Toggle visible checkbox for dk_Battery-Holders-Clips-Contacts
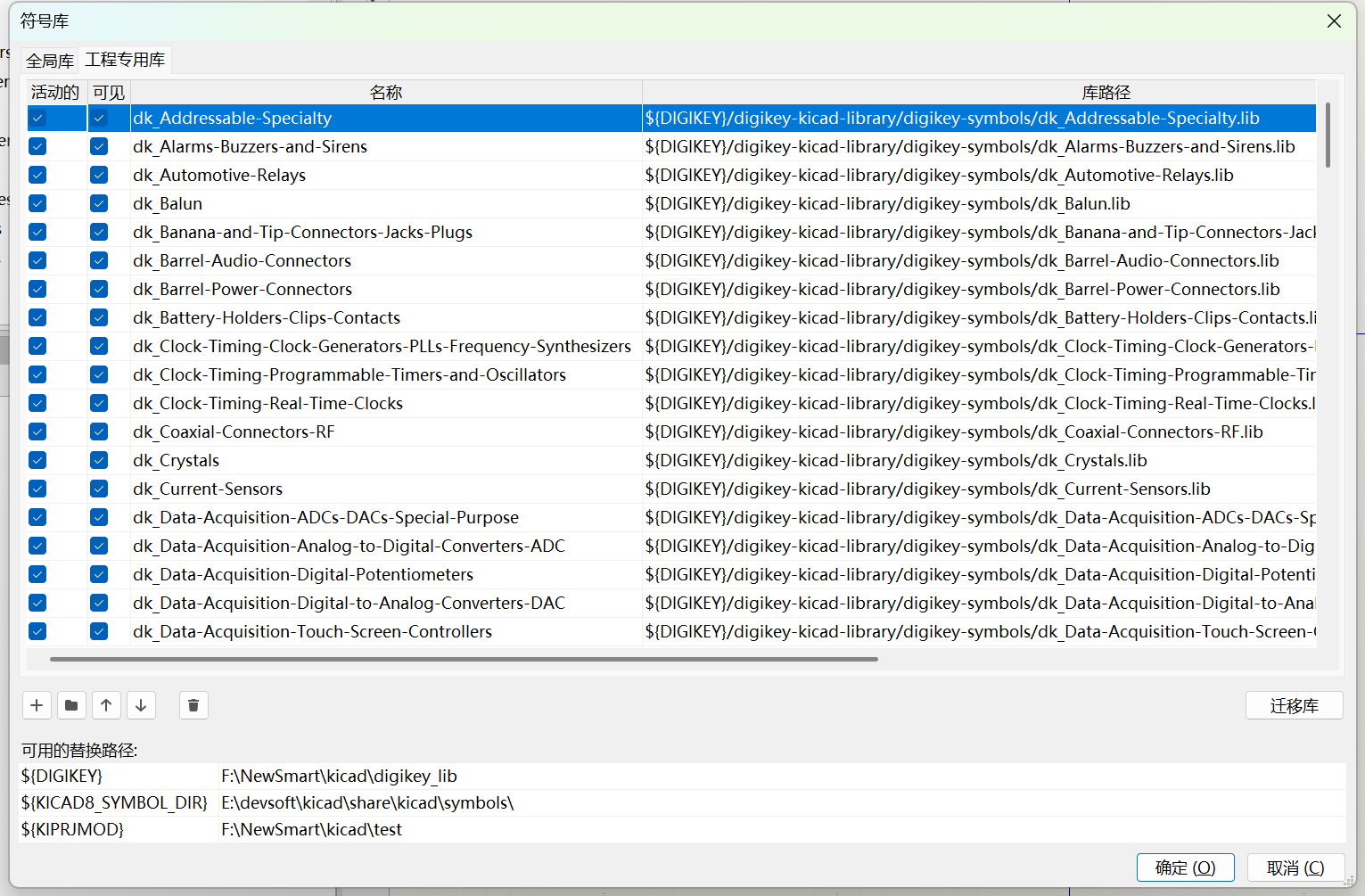 tap(99, 317)
